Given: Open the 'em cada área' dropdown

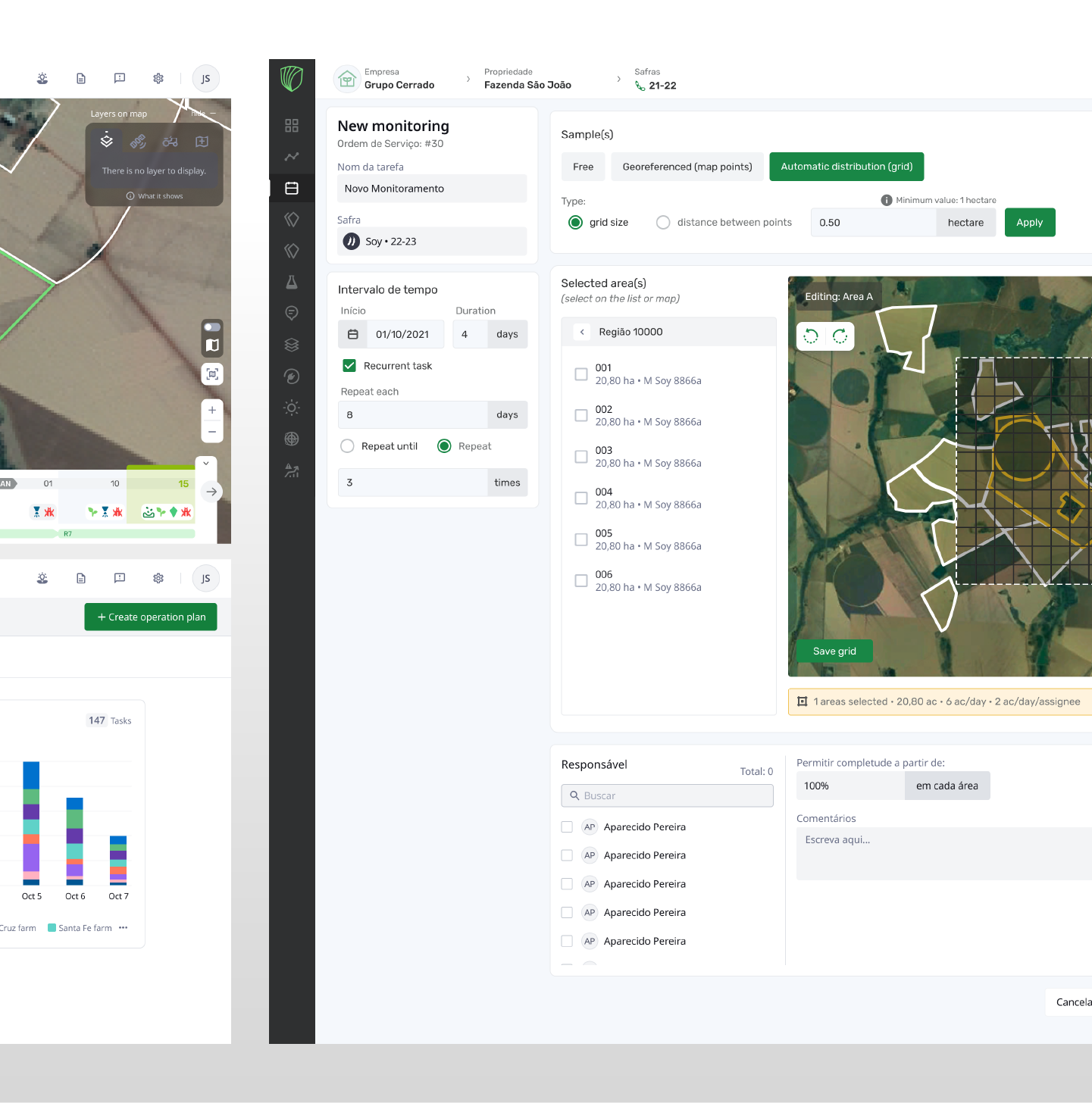Looking at the screenshot, I should tap(947, 786).
